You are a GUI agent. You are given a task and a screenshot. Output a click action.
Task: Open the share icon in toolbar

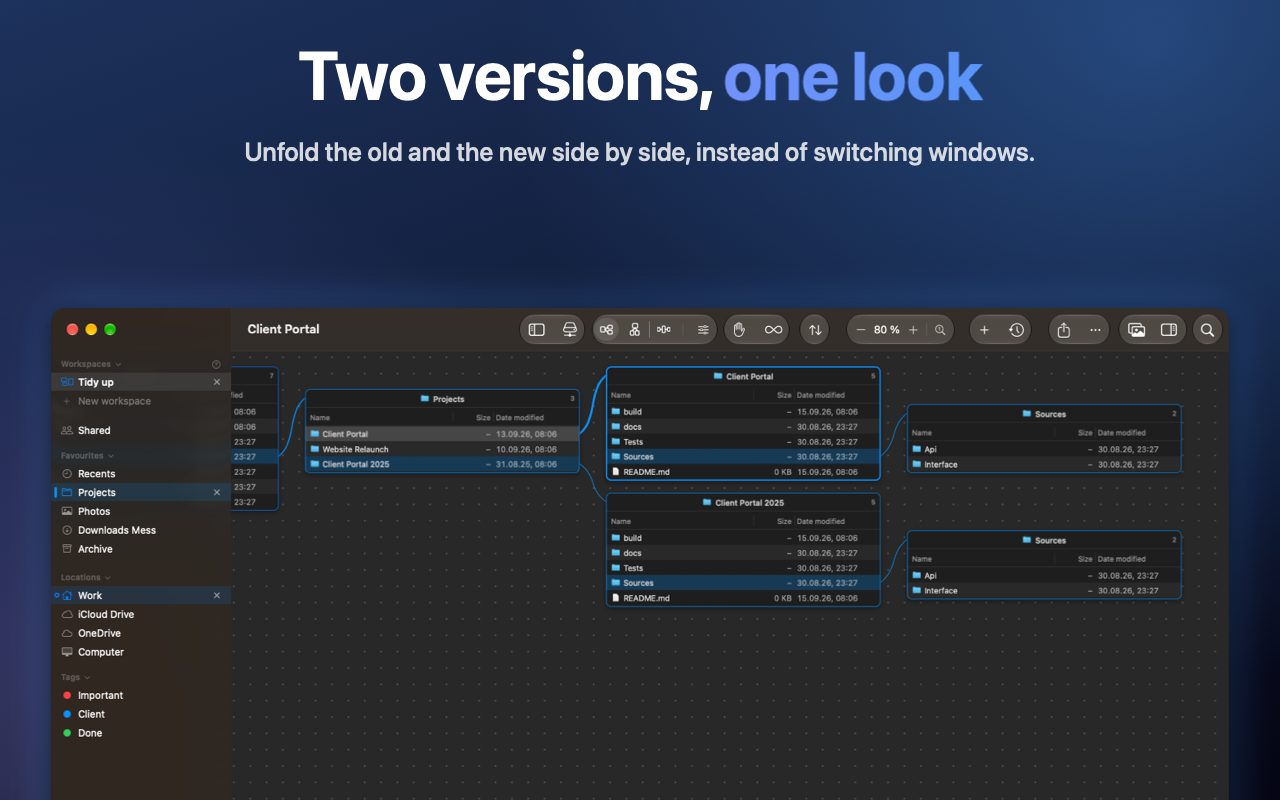[1064, 330]
